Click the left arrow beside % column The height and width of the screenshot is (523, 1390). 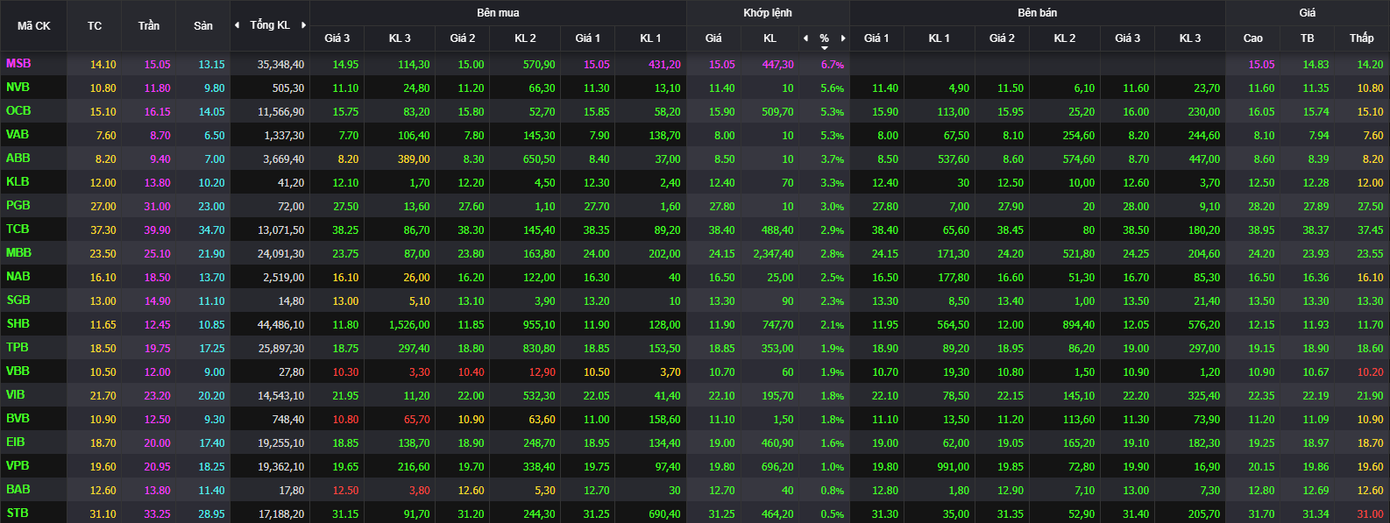(x=806, y=38)
